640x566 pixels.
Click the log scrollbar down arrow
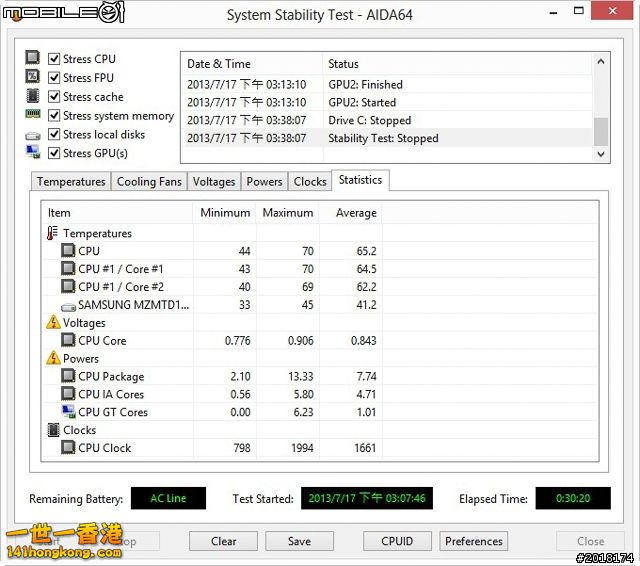tap(601, 154)
